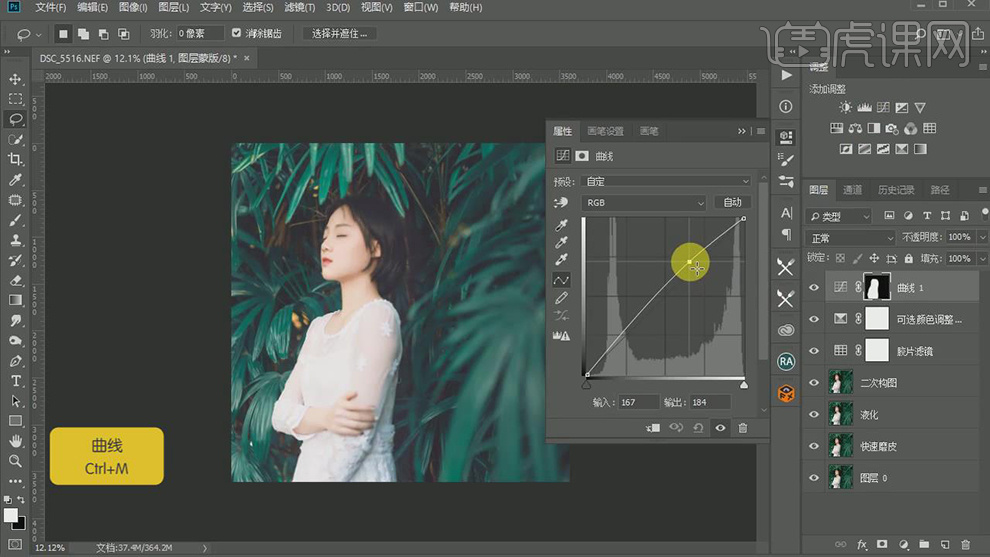Select the Lasso tool in the toolbar
The image size is (990, 557).
pos(15,119)
